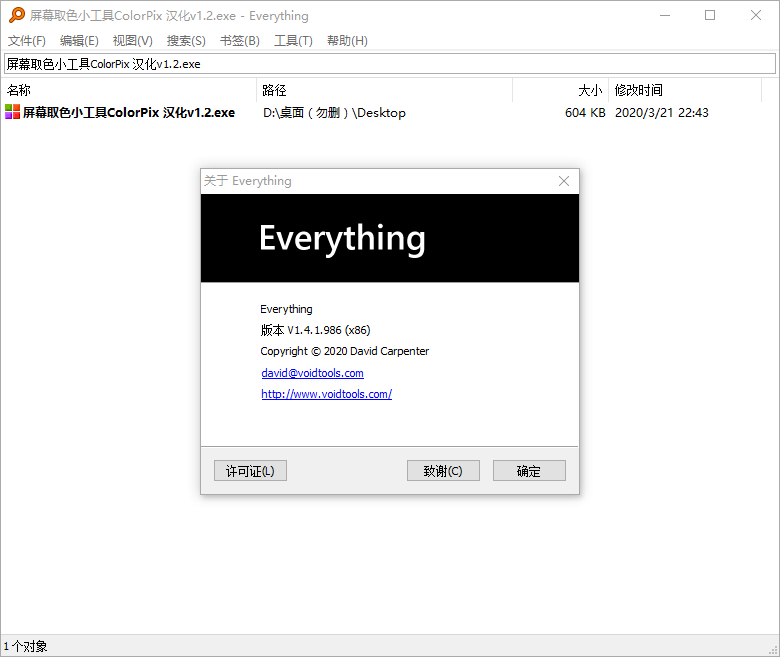Image resolution: width=780 pixels, height=657 pixels.
Task: Open the http://www.voidtools.com/ link
Action: pos(327,394)
